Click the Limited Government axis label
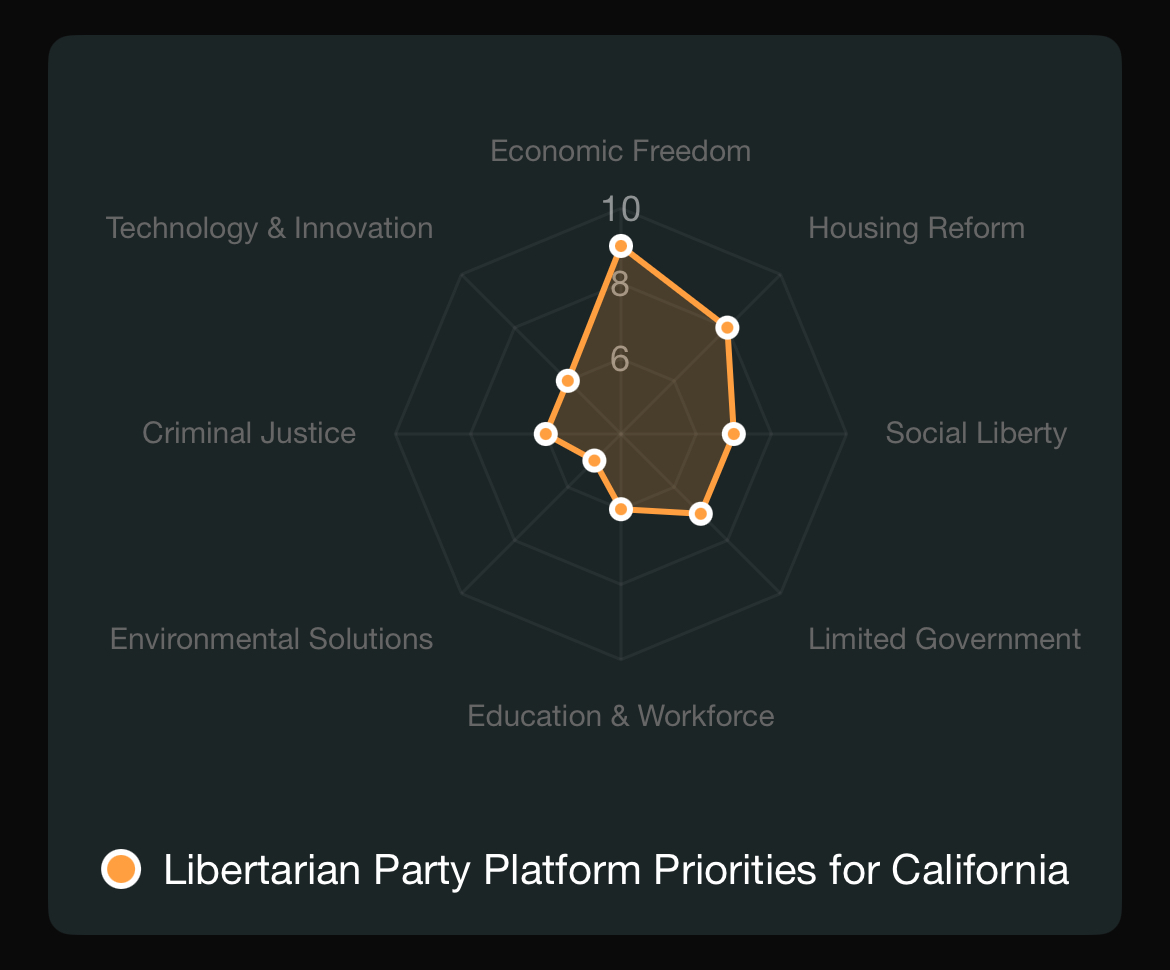 pyautogui.click(x=945, y=639)
